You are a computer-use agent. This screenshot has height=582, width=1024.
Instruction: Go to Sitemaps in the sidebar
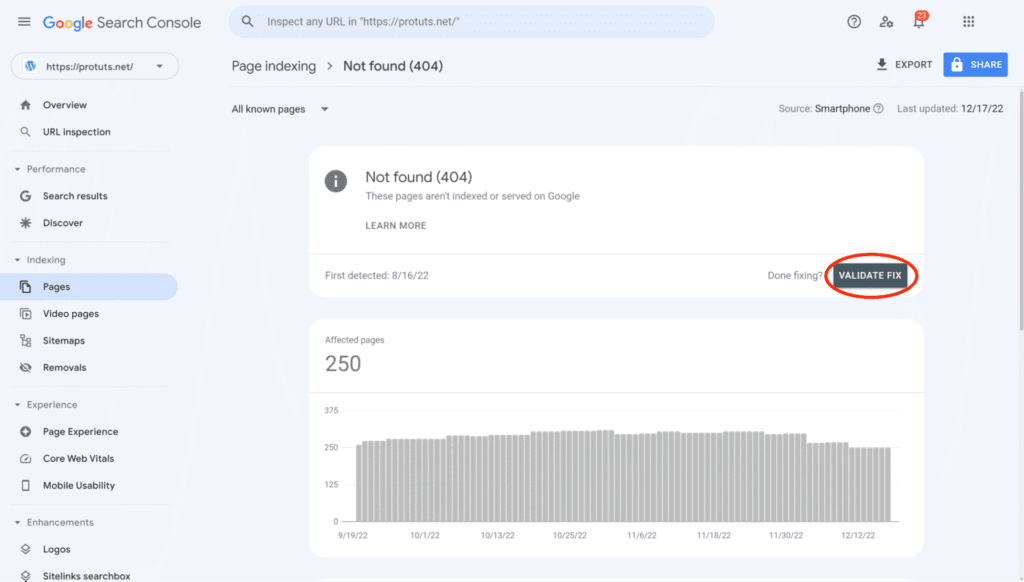64,341
